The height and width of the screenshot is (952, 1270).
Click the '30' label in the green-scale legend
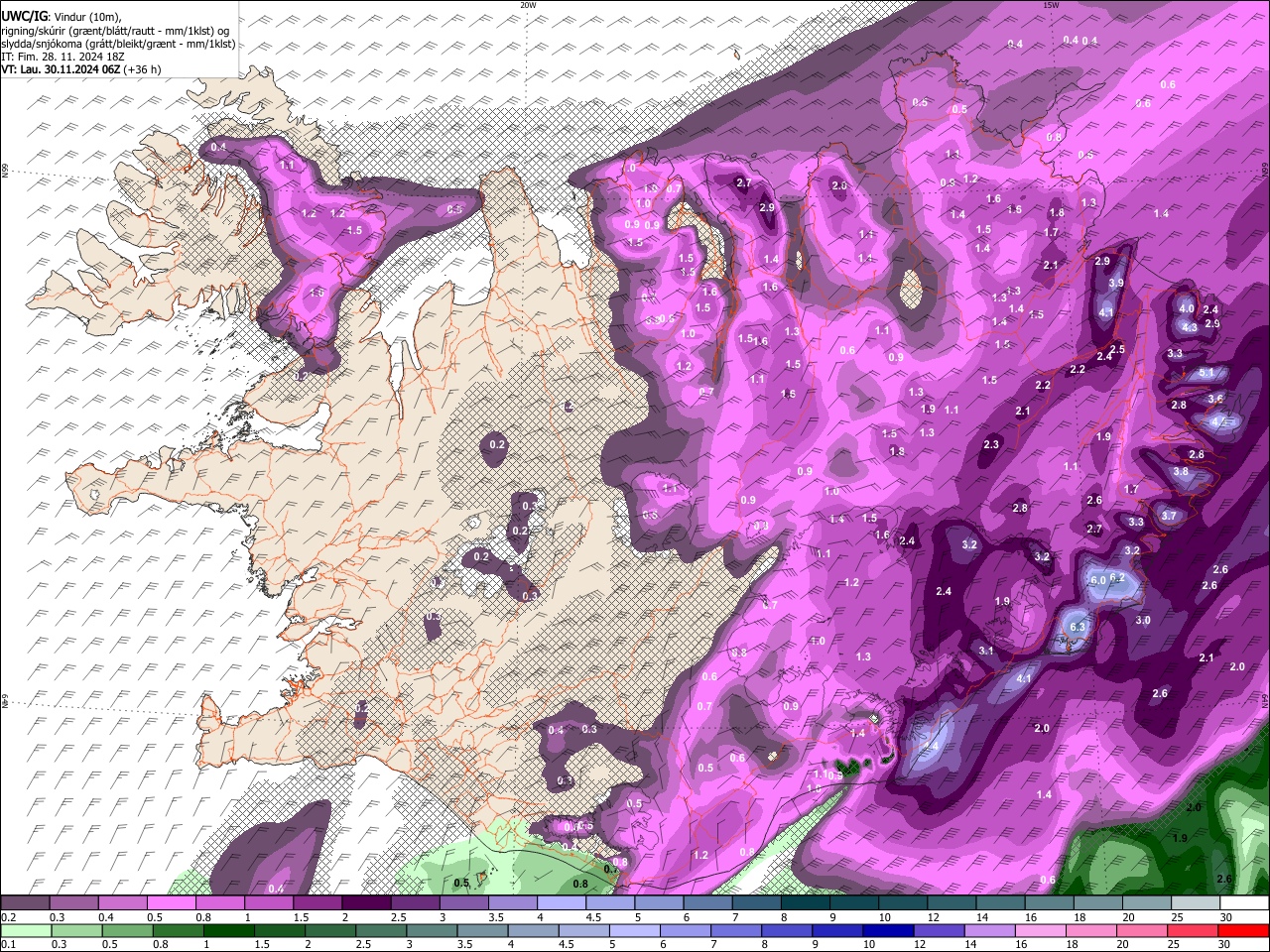tap(1225, 946)
